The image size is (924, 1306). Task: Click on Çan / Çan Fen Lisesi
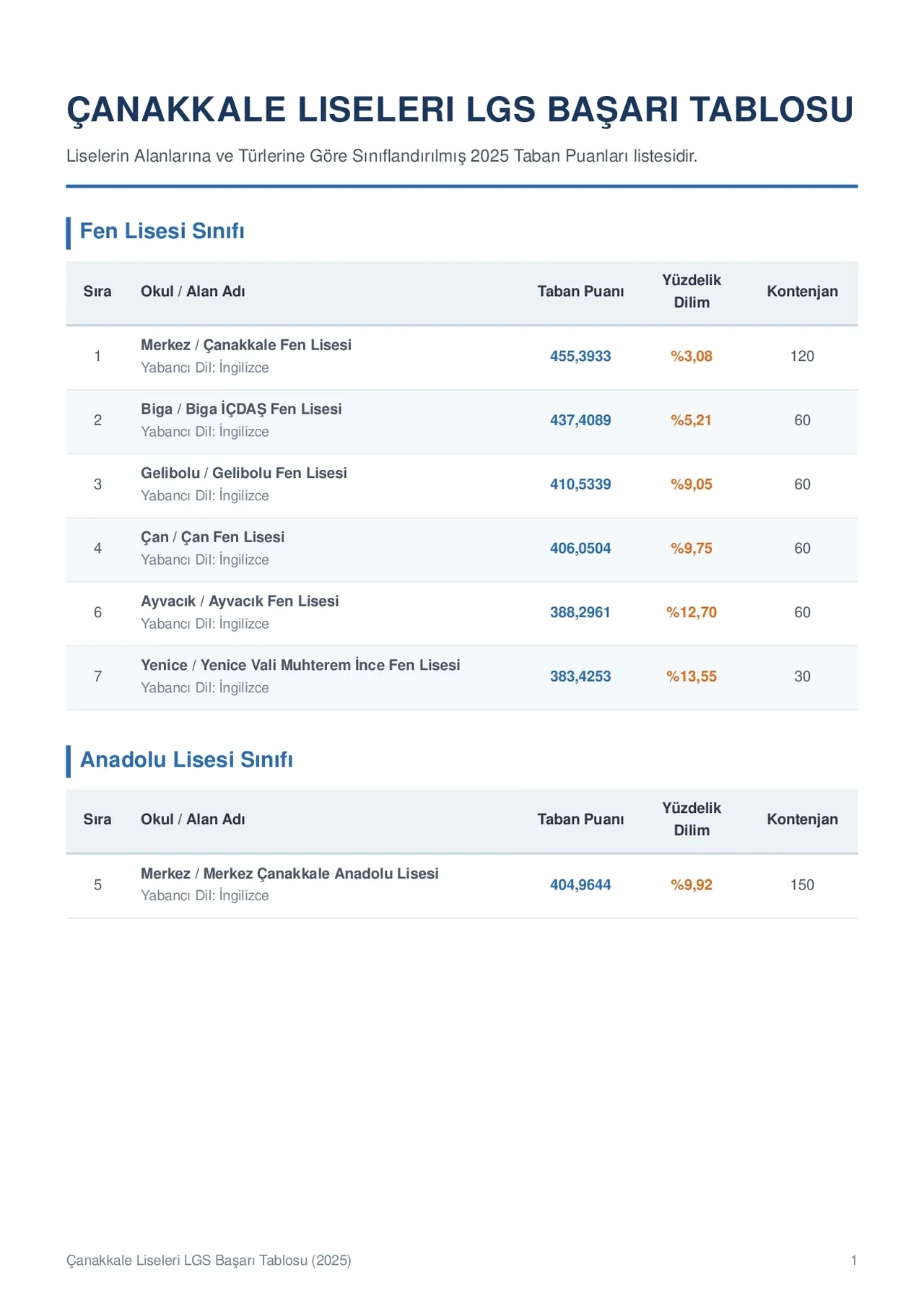[x=212, y=537]
